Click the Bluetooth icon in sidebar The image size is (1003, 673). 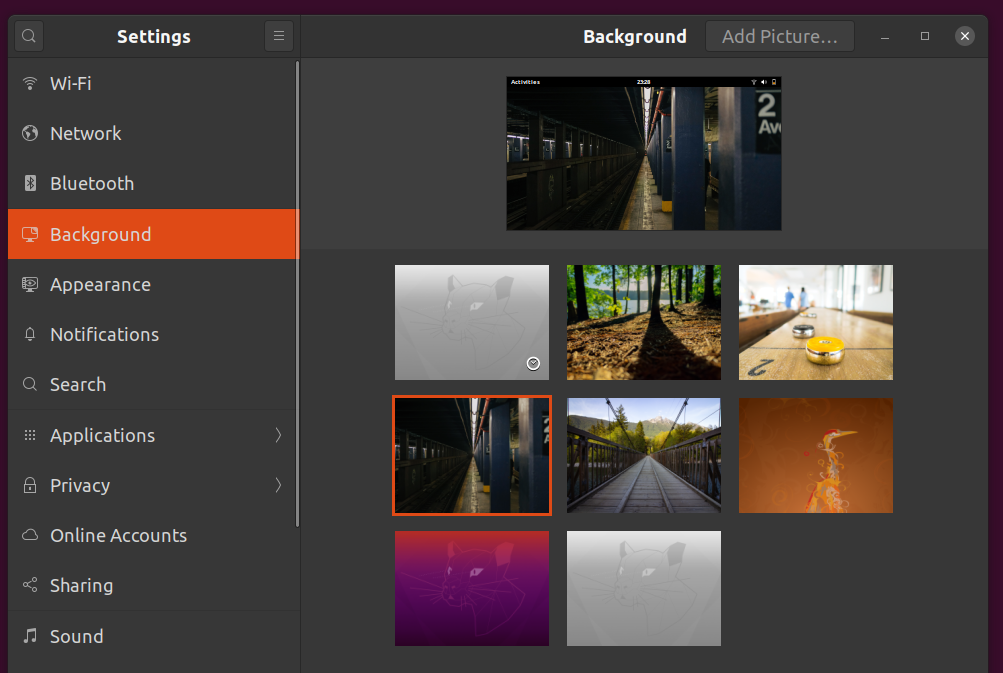click(x=30, y=183)
